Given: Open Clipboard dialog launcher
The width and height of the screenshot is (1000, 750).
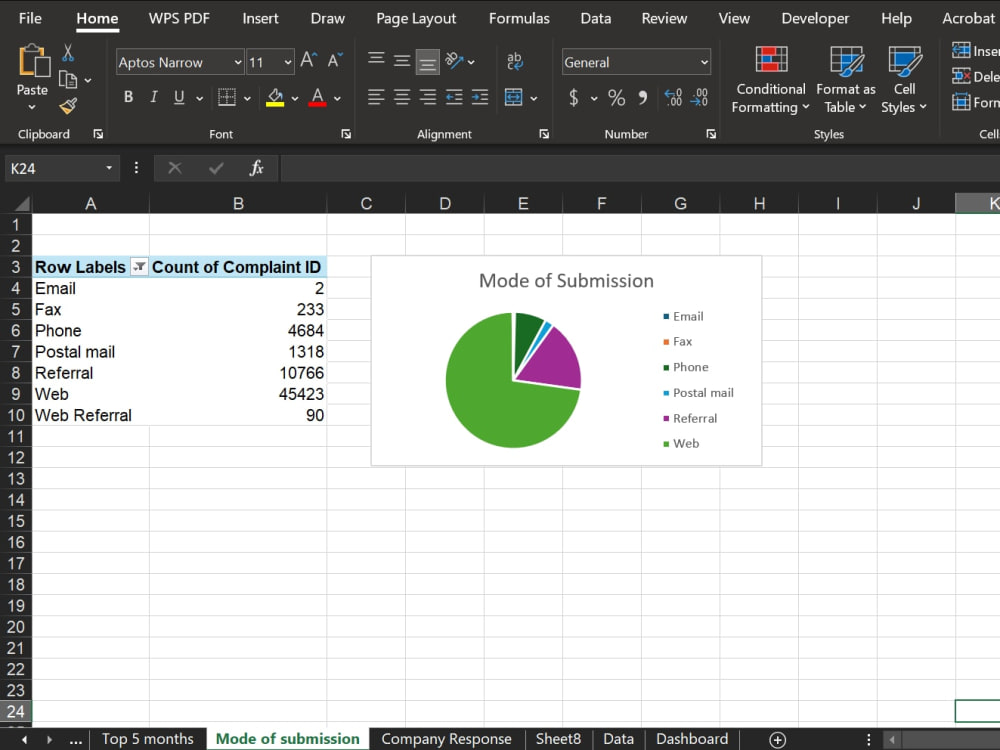Looking at the screenshot, I should (x=98, y=134).
